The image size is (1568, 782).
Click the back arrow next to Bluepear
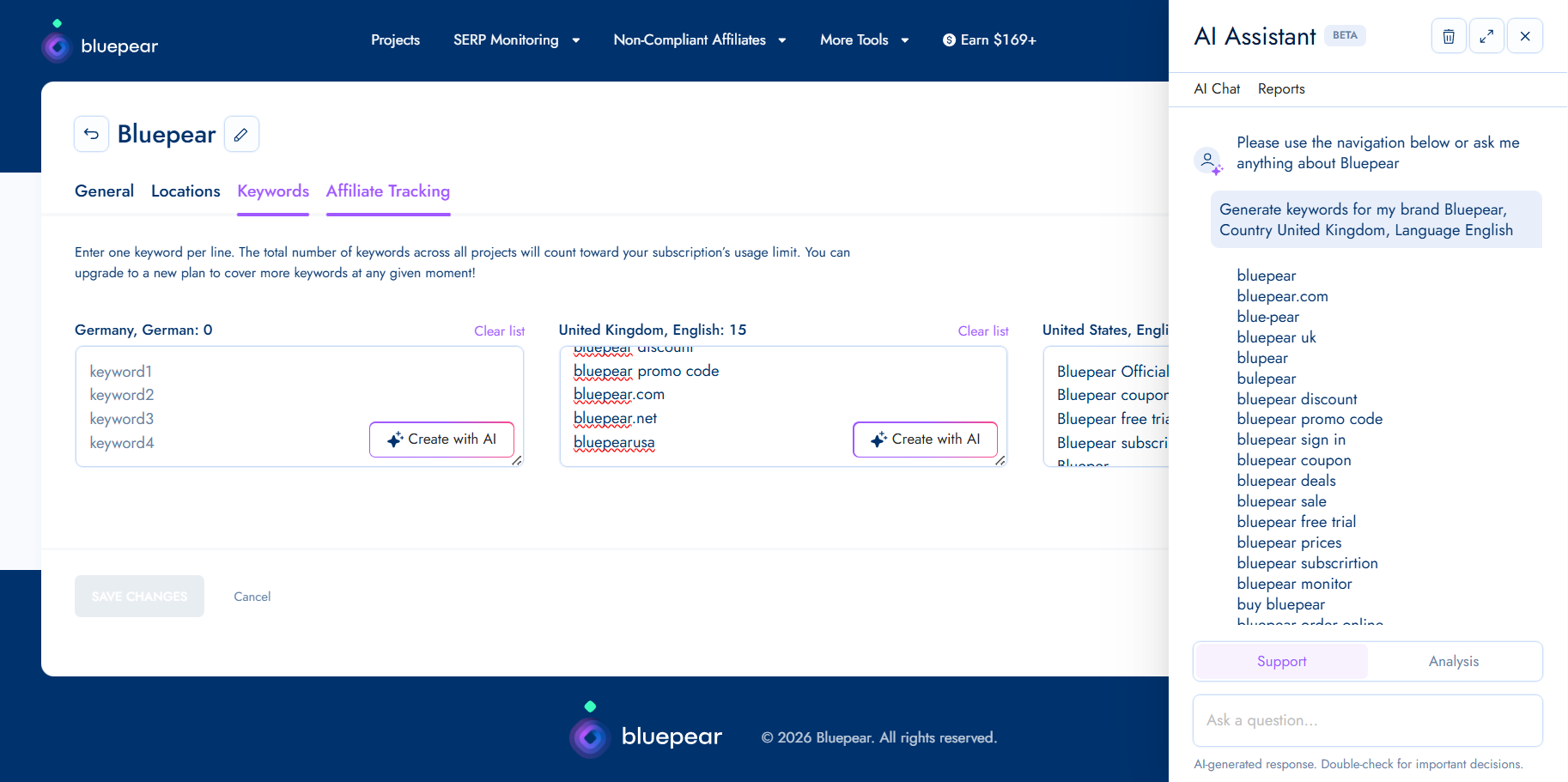[x=92, y=134]
